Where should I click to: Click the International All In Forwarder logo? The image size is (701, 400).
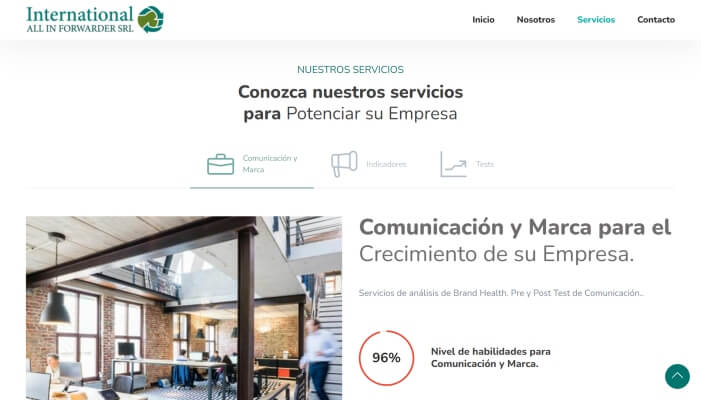95,20
